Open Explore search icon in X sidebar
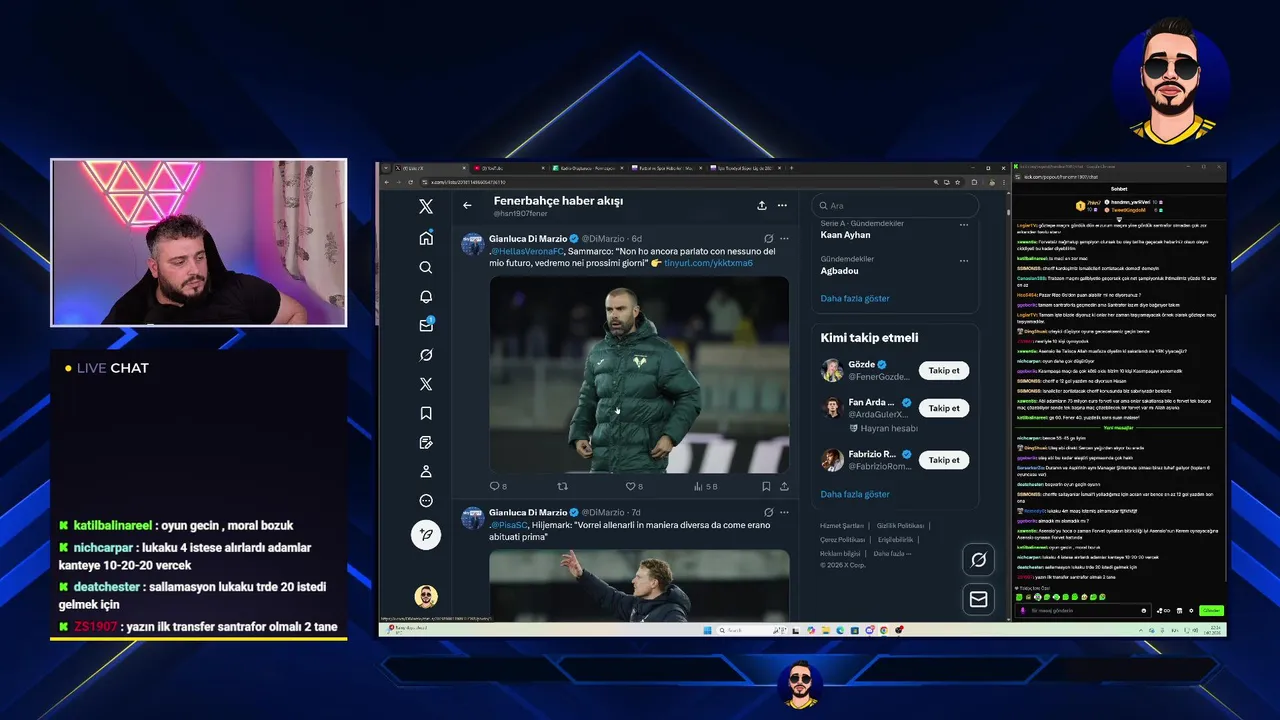The height and width of the screenshot is (720, 1280). coord(426,267)
